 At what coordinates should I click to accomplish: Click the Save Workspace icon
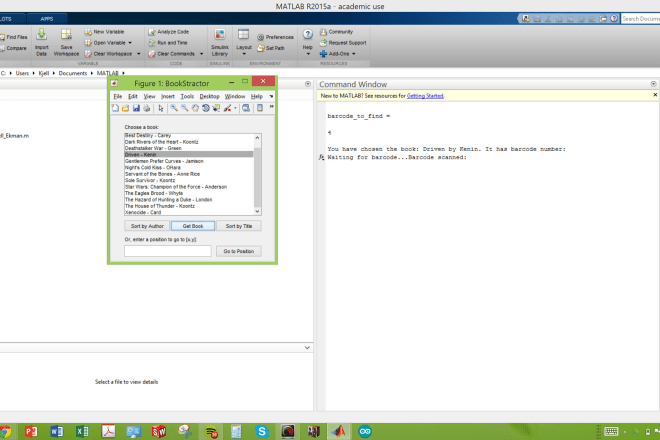[x=66, y=42]
